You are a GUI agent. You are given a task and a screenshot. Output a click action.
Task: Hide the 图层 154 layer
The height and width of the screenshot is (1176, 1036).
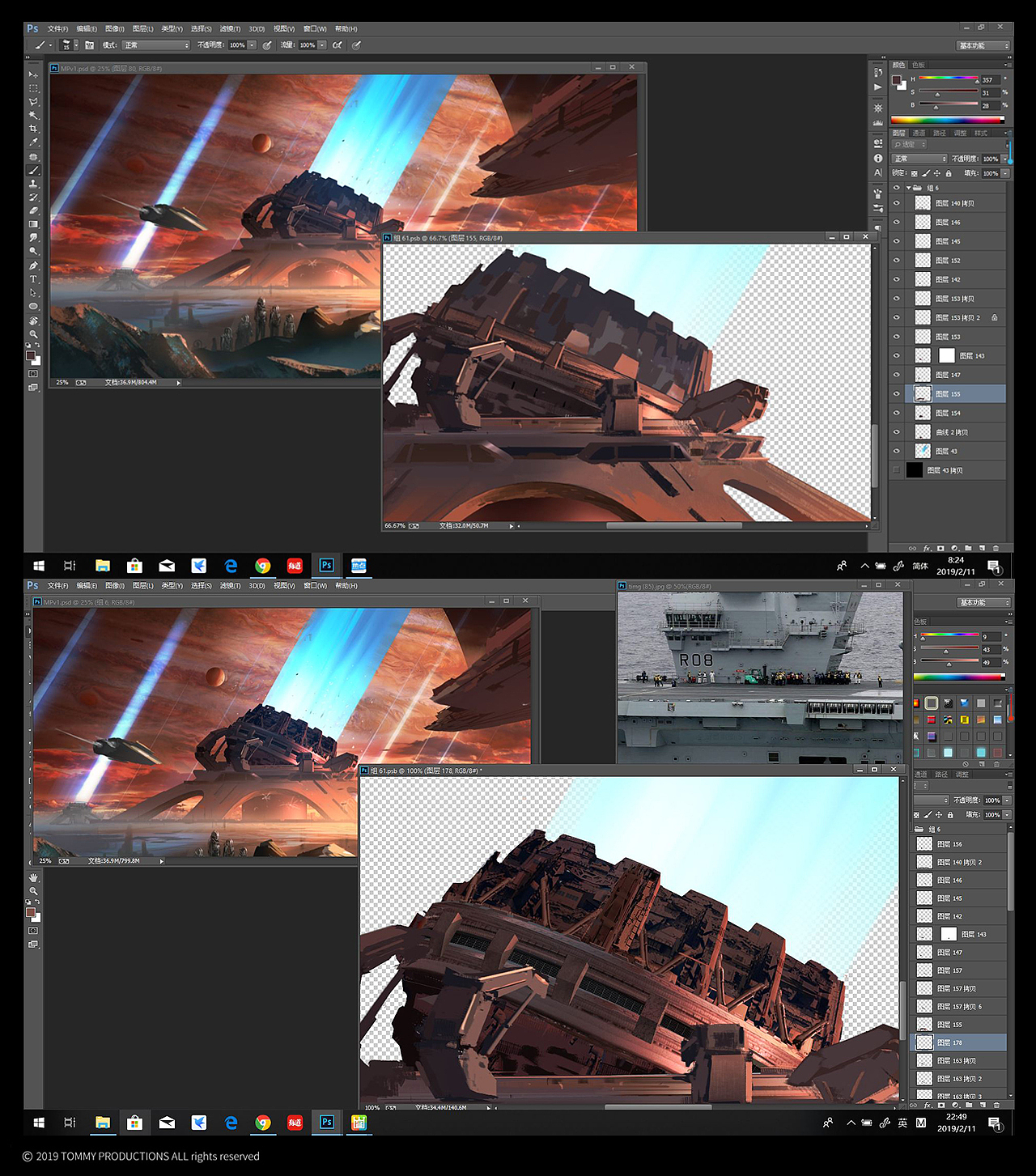(896, 413)
